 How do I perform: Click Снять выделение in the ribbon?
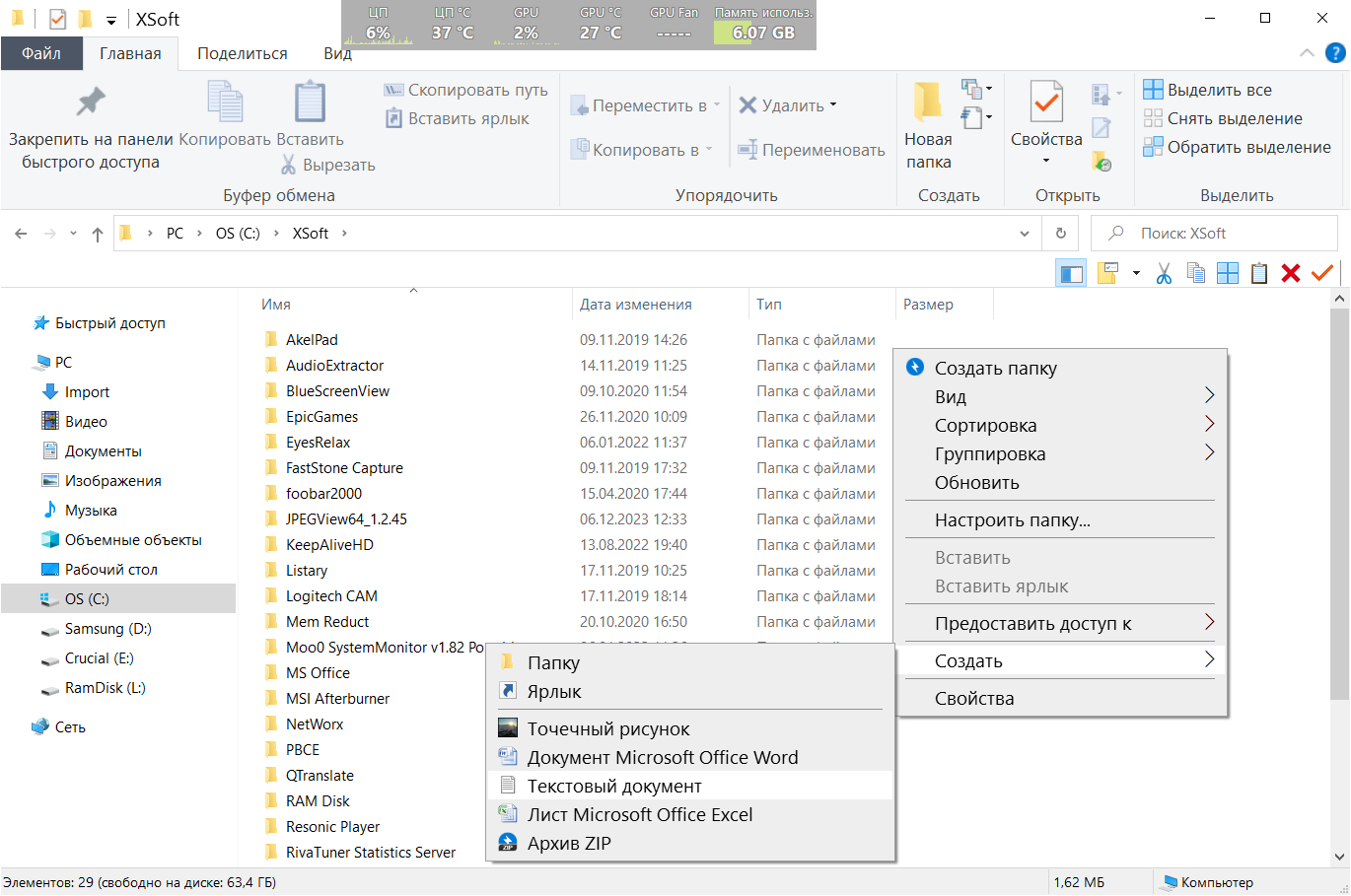pyautogui.click(x=1223, y=118)
